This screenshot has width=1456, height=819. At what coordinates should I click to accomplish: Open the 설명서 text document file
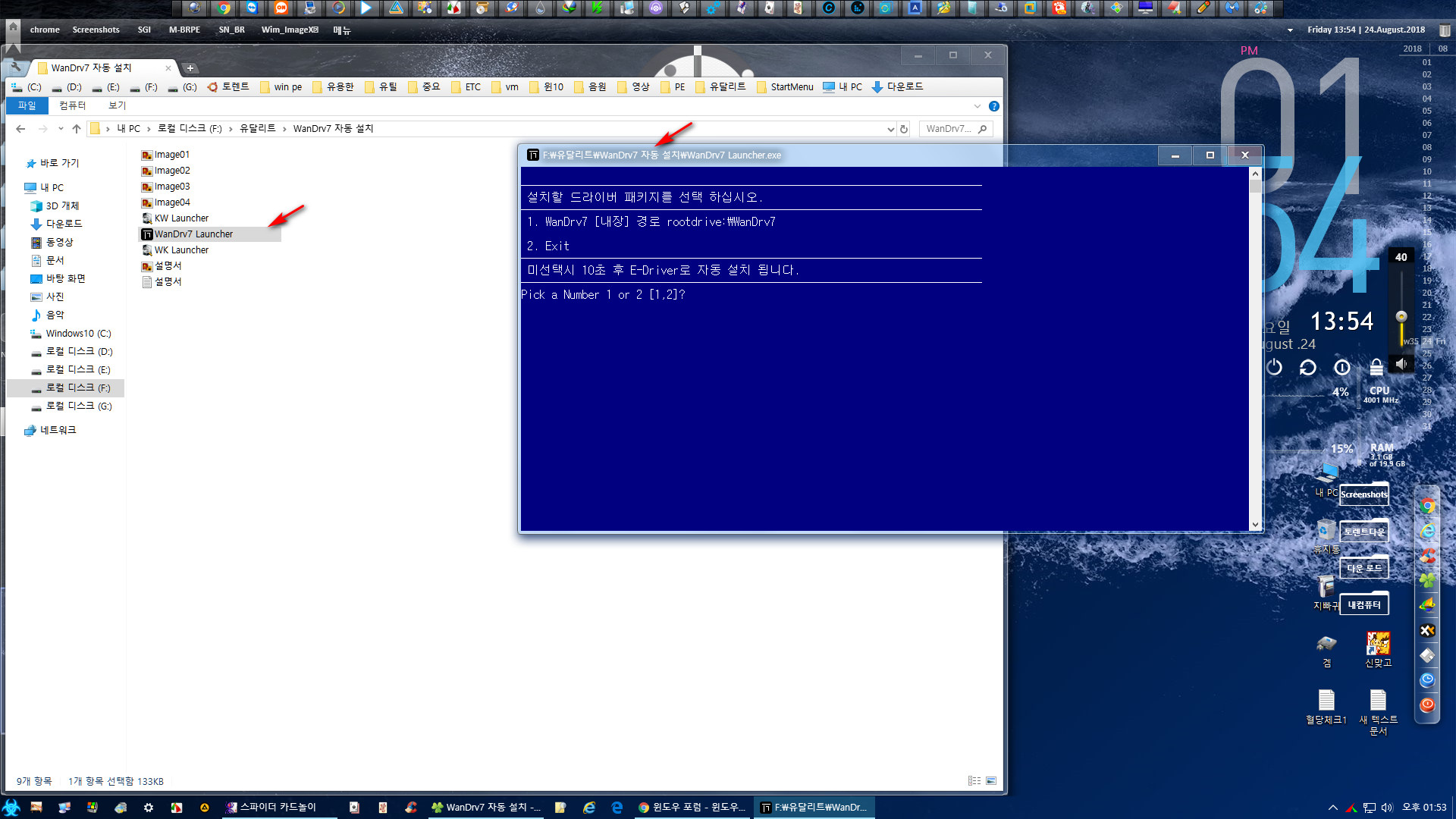click(162, 282)
